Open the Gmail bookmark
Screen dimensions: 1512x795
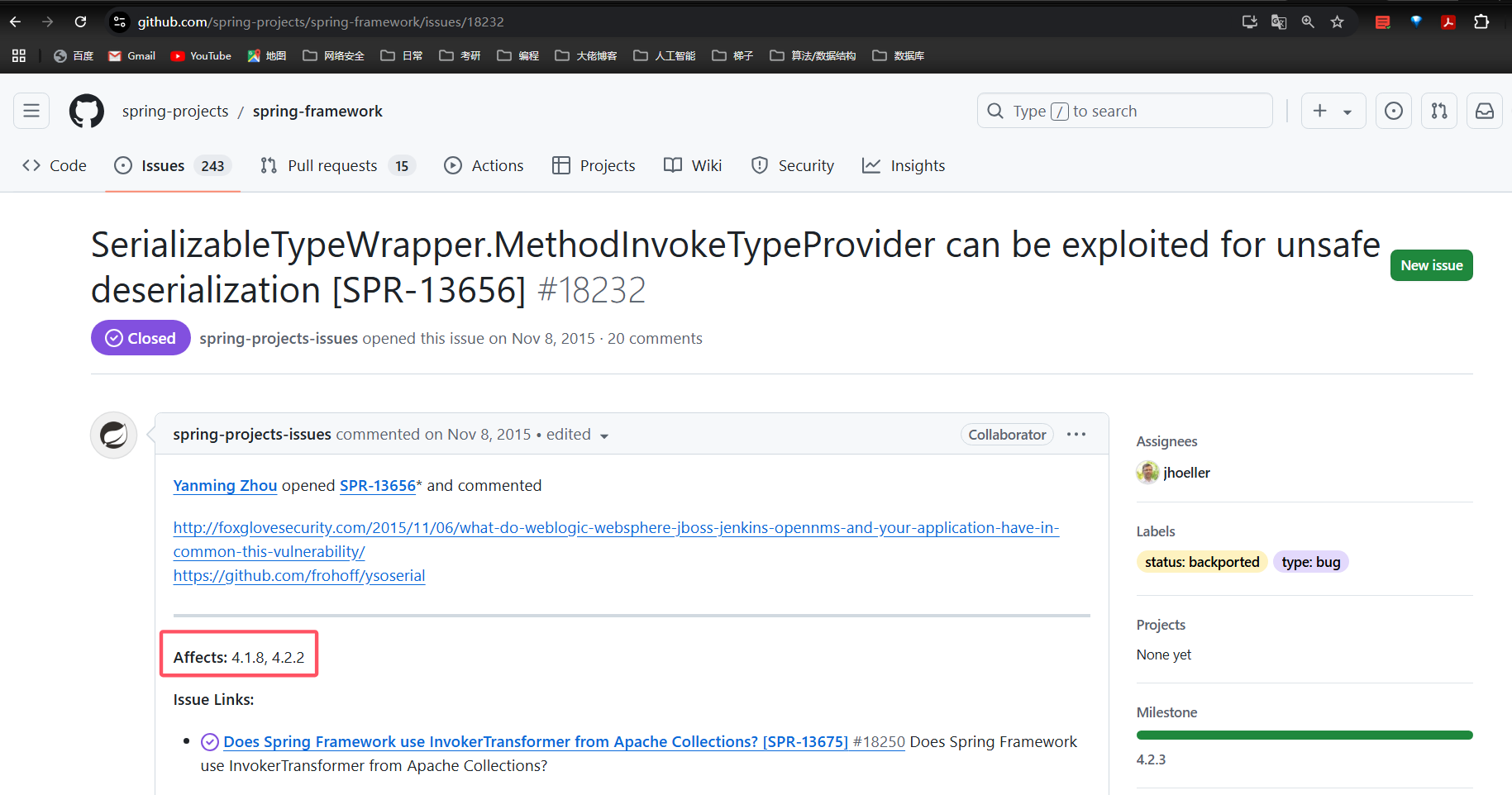pyautogui.click(x=132, y=55)
